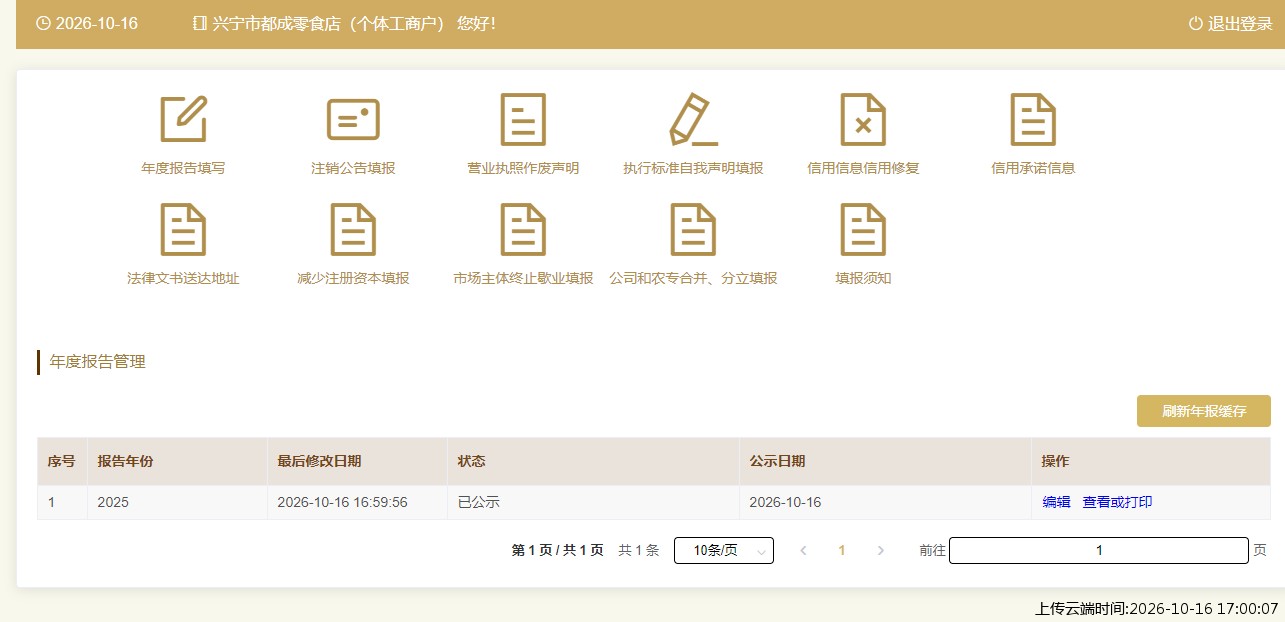Open 执行标准自我声明填报 pencil icon
The width and height of the screenshot is (1285, 622).
point(693,119)
